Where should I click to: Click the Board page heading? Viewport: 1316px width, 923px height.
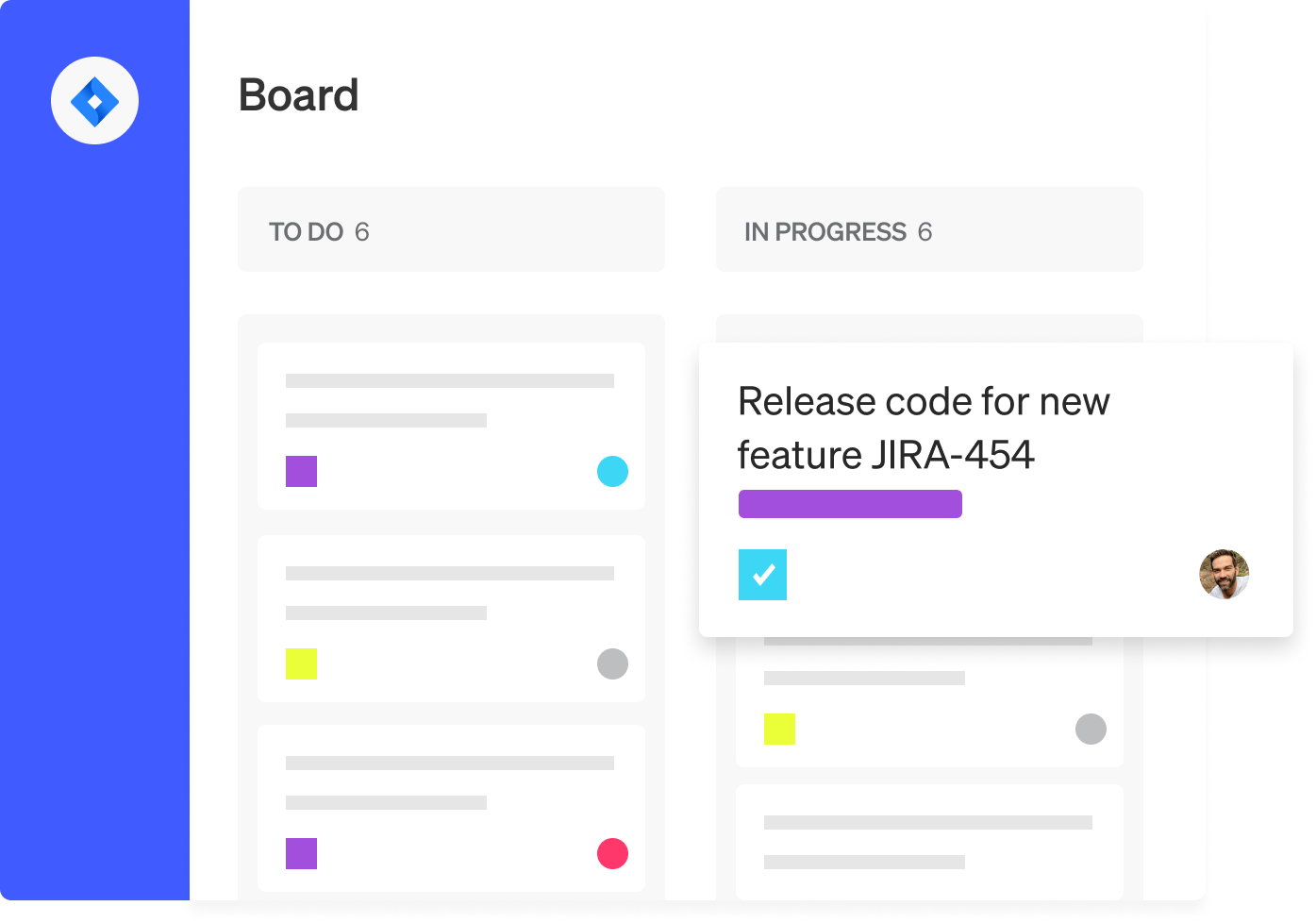(298, 95)
